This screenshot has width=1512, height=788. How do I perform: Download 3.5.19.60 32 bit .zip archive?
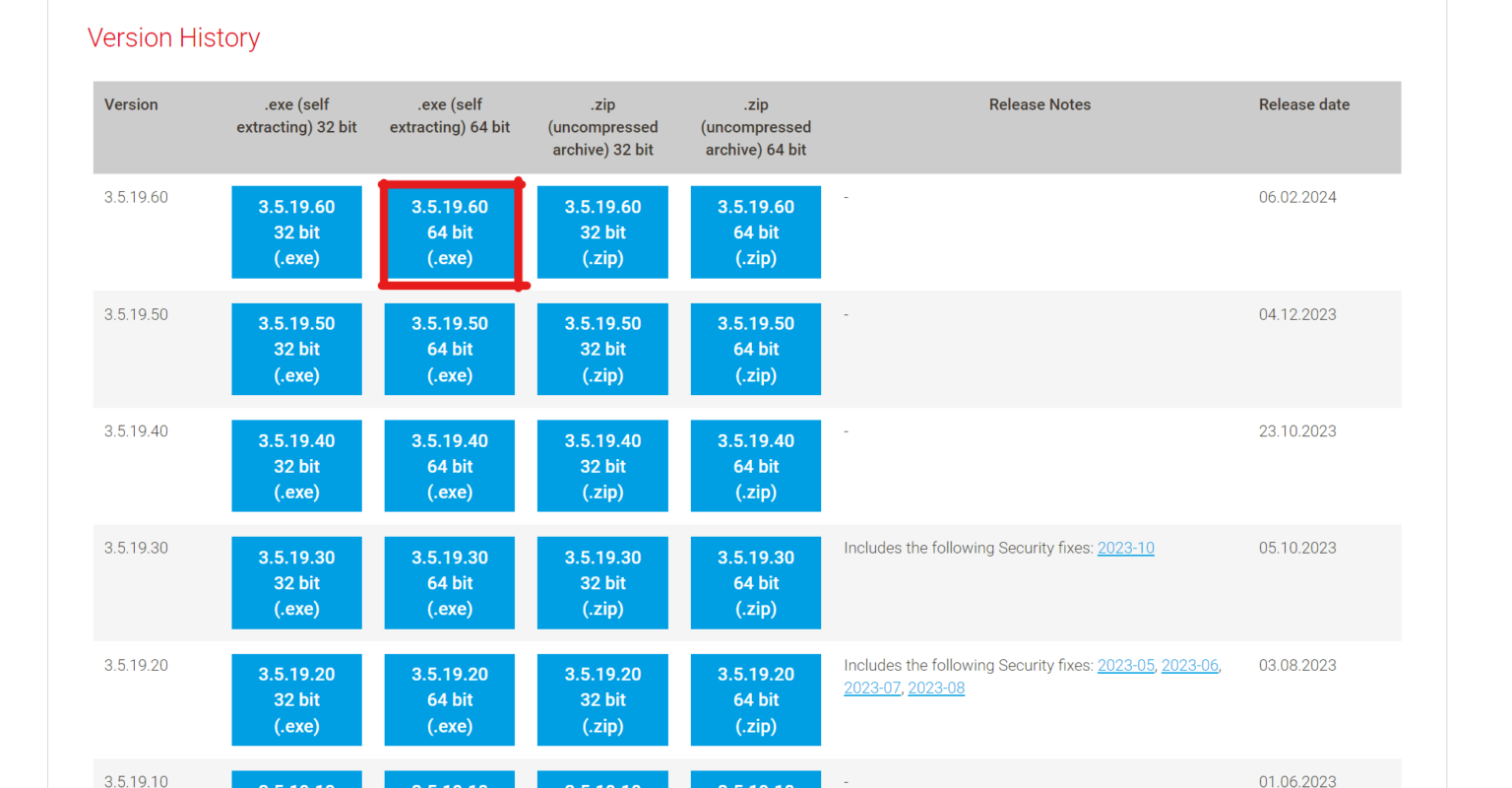coord(602,232)
